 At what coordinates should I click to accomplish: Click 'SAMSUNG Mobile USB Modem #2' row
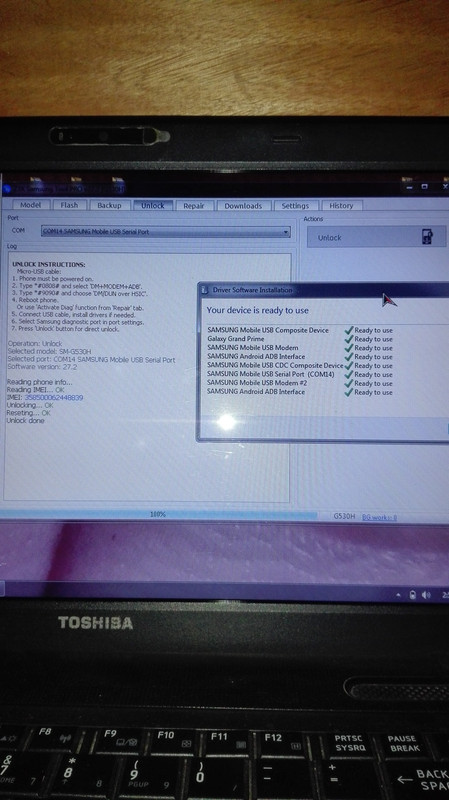(300, 383)
